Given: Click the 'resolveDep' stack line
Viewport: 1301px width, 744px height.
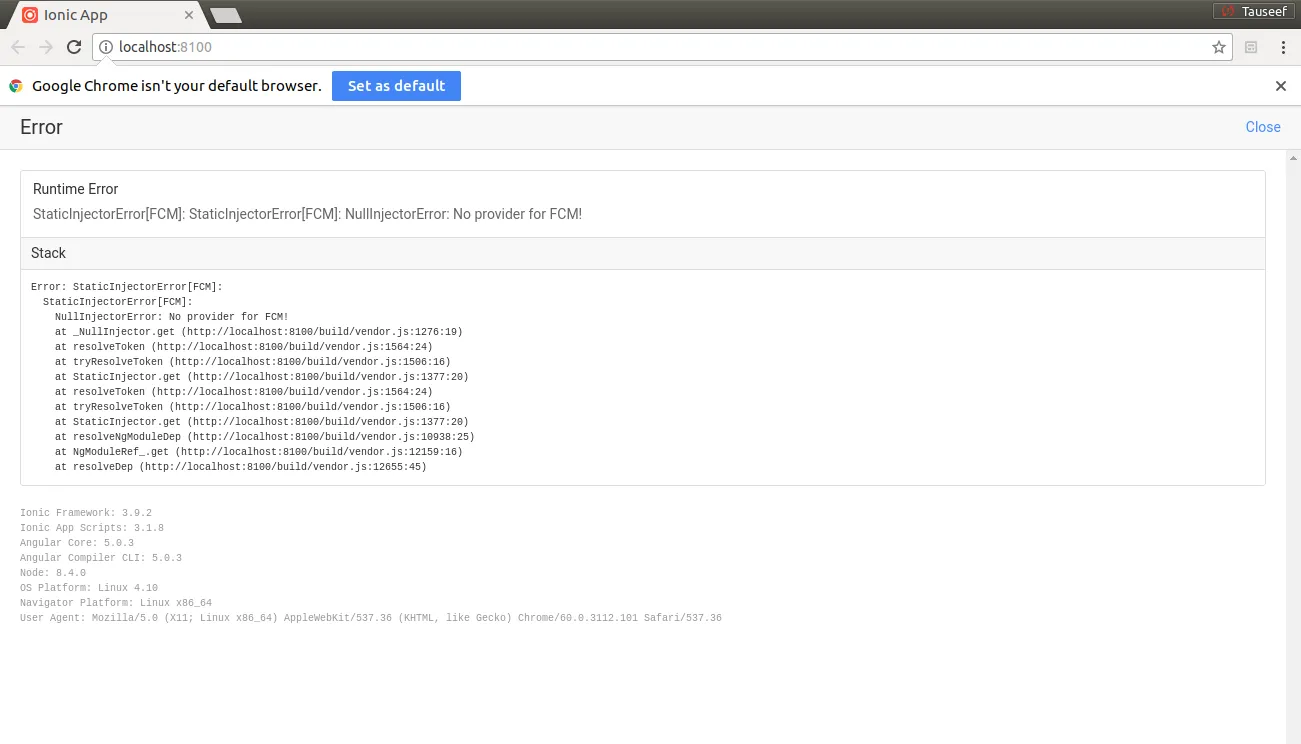Looking at the screenshot, I should point(241,467).
